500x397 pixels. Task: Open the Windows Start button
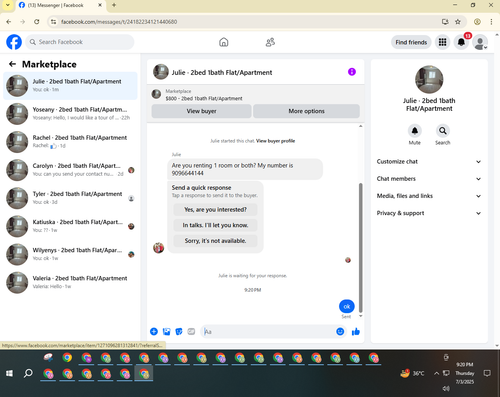[9, 373]
